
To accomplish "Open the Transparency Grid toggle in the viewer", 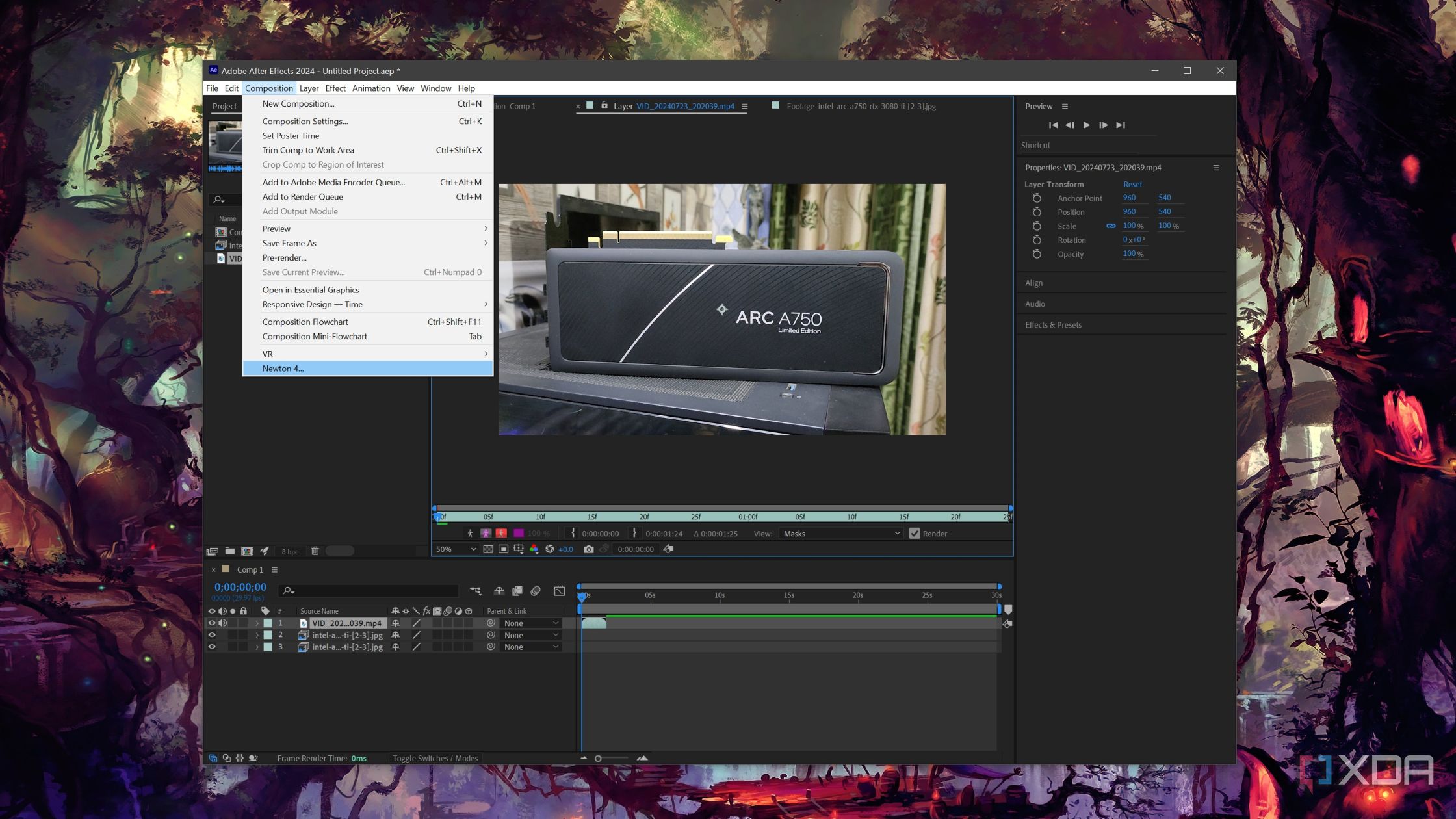I will coord(489,549).
